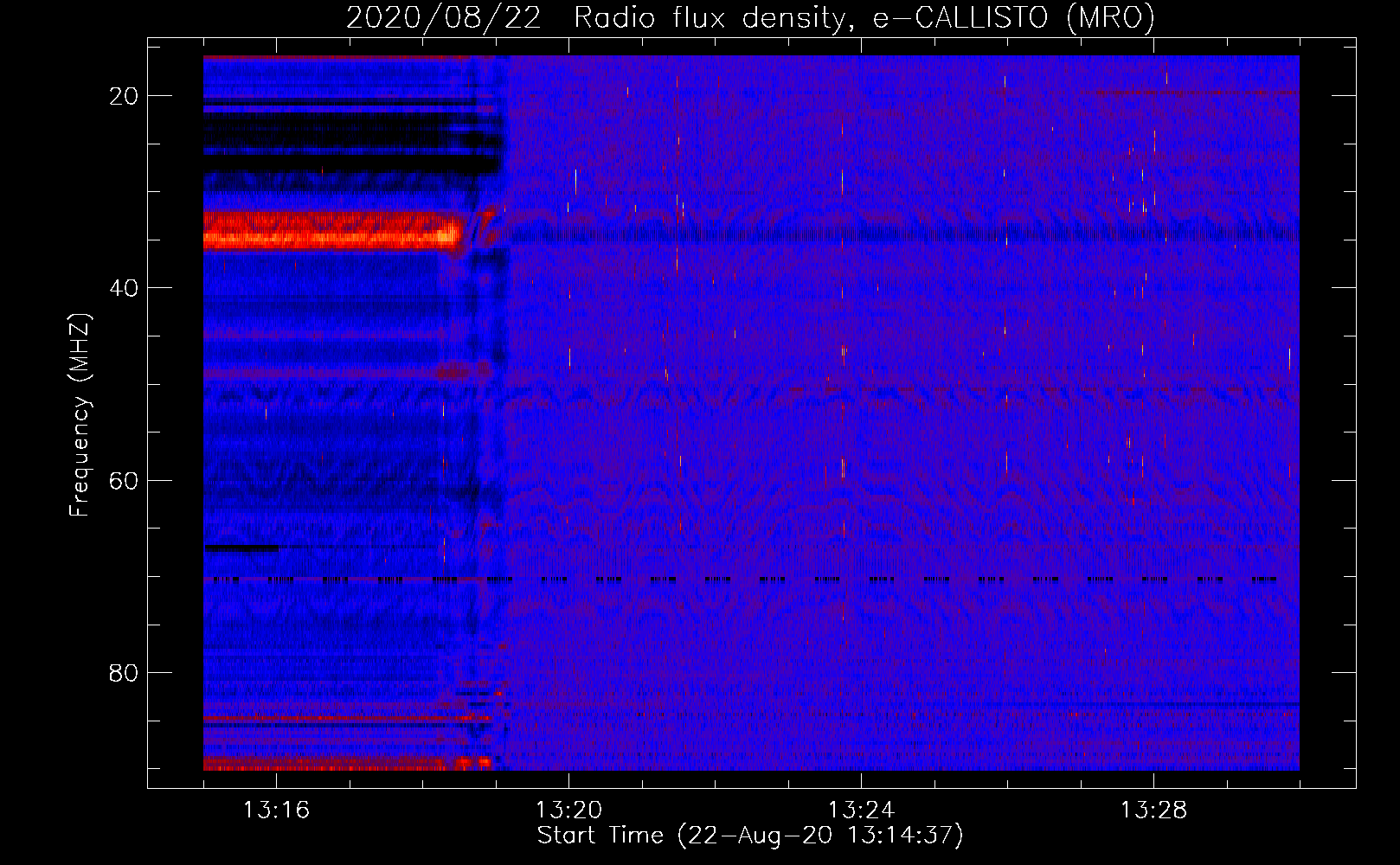Click the '13:16' time tick label
This screenshot has width=1400, height=865.
pos(276,811)
